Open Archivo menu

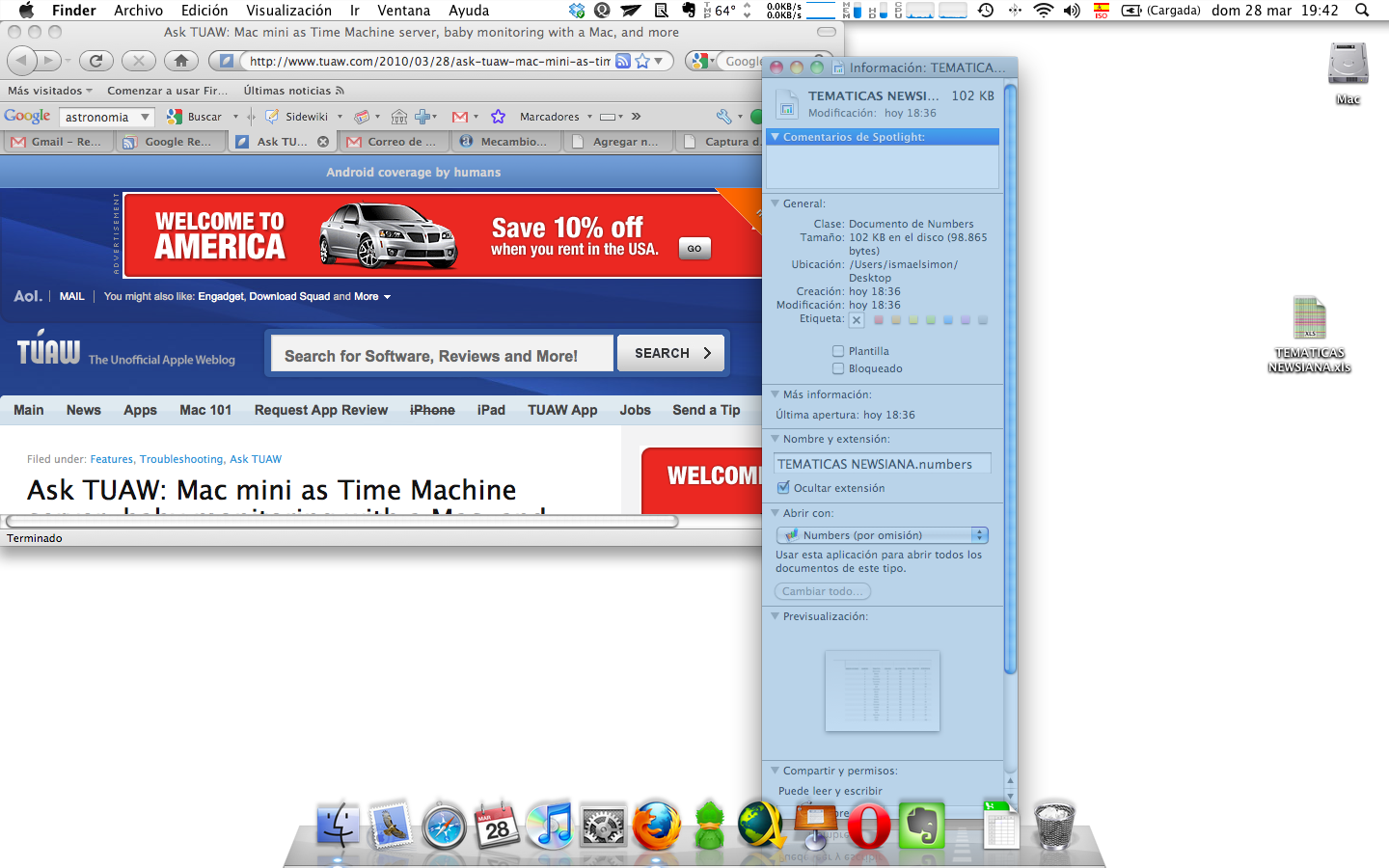(x=138, y=11)
